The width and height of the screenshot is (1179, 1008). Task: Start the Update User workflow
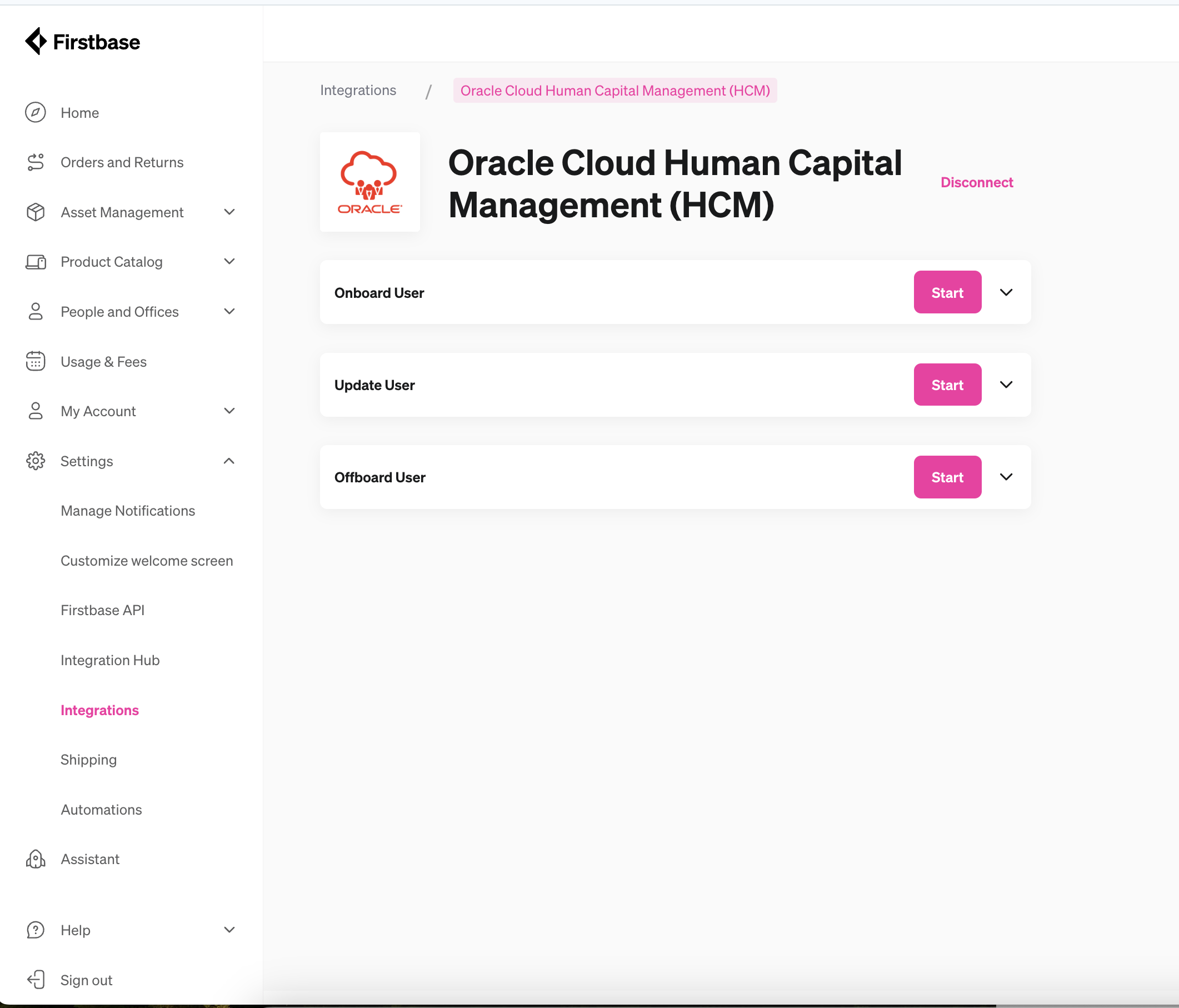(947, 385)
